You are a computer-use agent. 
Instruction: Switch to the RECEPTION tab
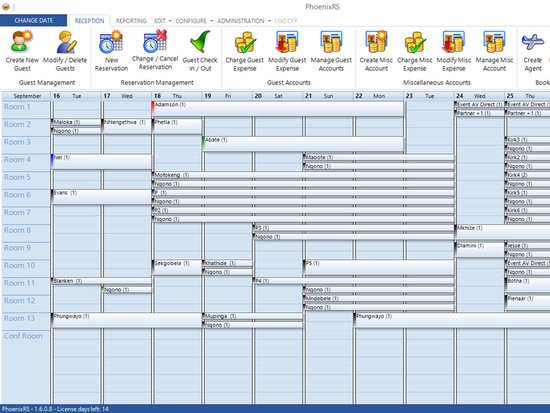89,21
